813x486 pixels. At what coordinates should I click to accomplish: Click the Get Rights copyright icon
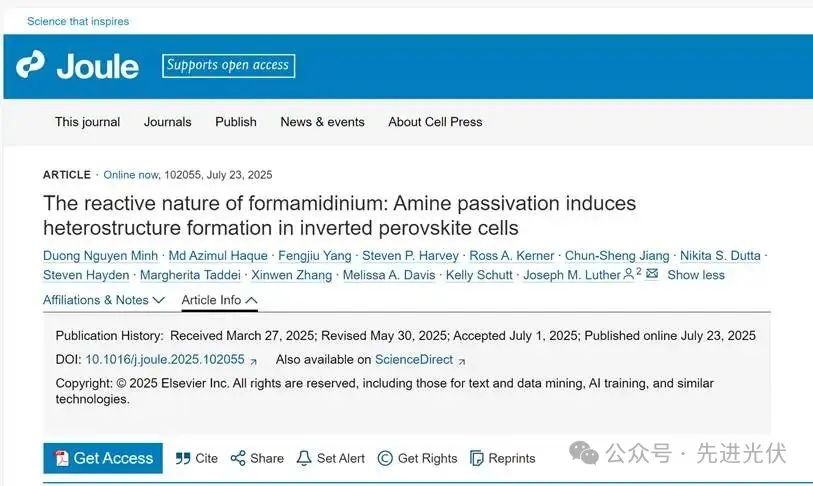[385, 458]
